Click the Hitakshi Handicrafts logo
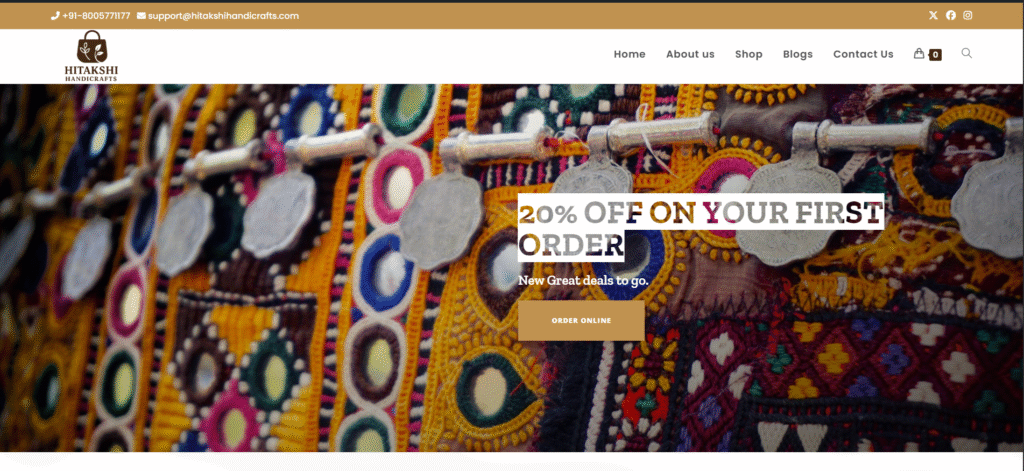 [91, 56]
